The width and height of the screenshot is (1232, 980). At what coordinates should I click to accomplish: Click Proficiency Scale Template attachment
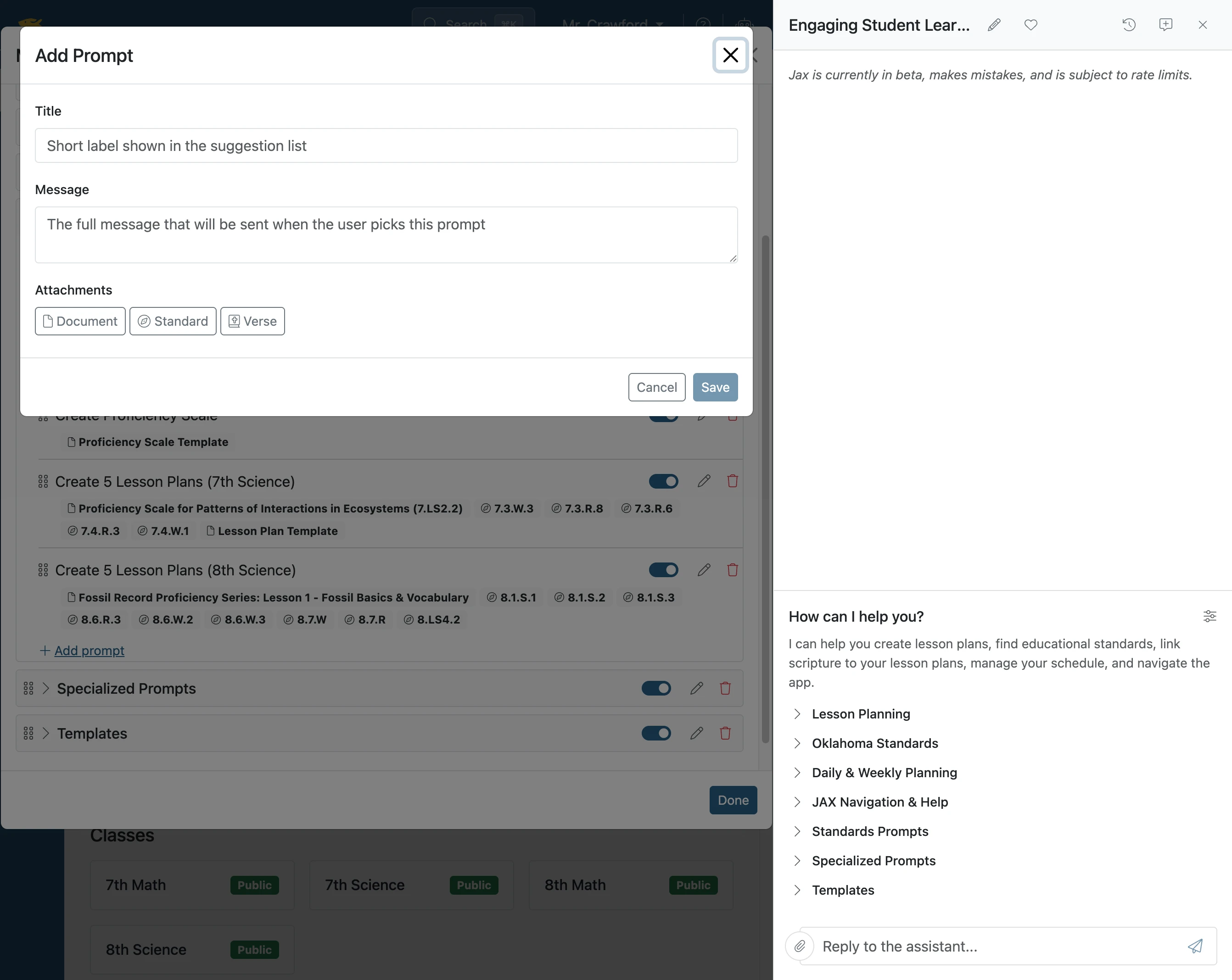click(x=147, y=442)
